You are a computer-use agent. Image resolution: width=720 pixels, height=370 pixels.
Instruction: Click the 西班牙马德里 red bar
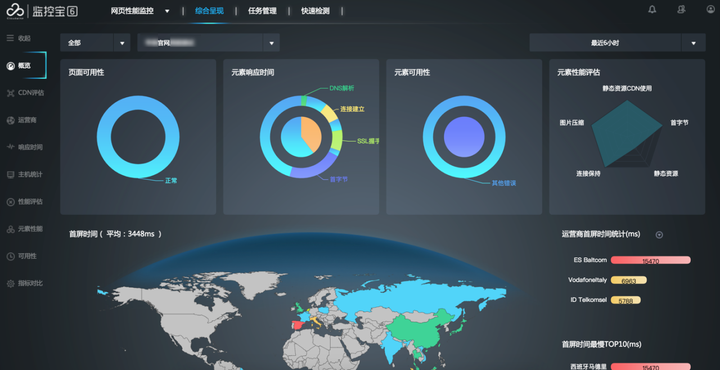tap(651, 366)
